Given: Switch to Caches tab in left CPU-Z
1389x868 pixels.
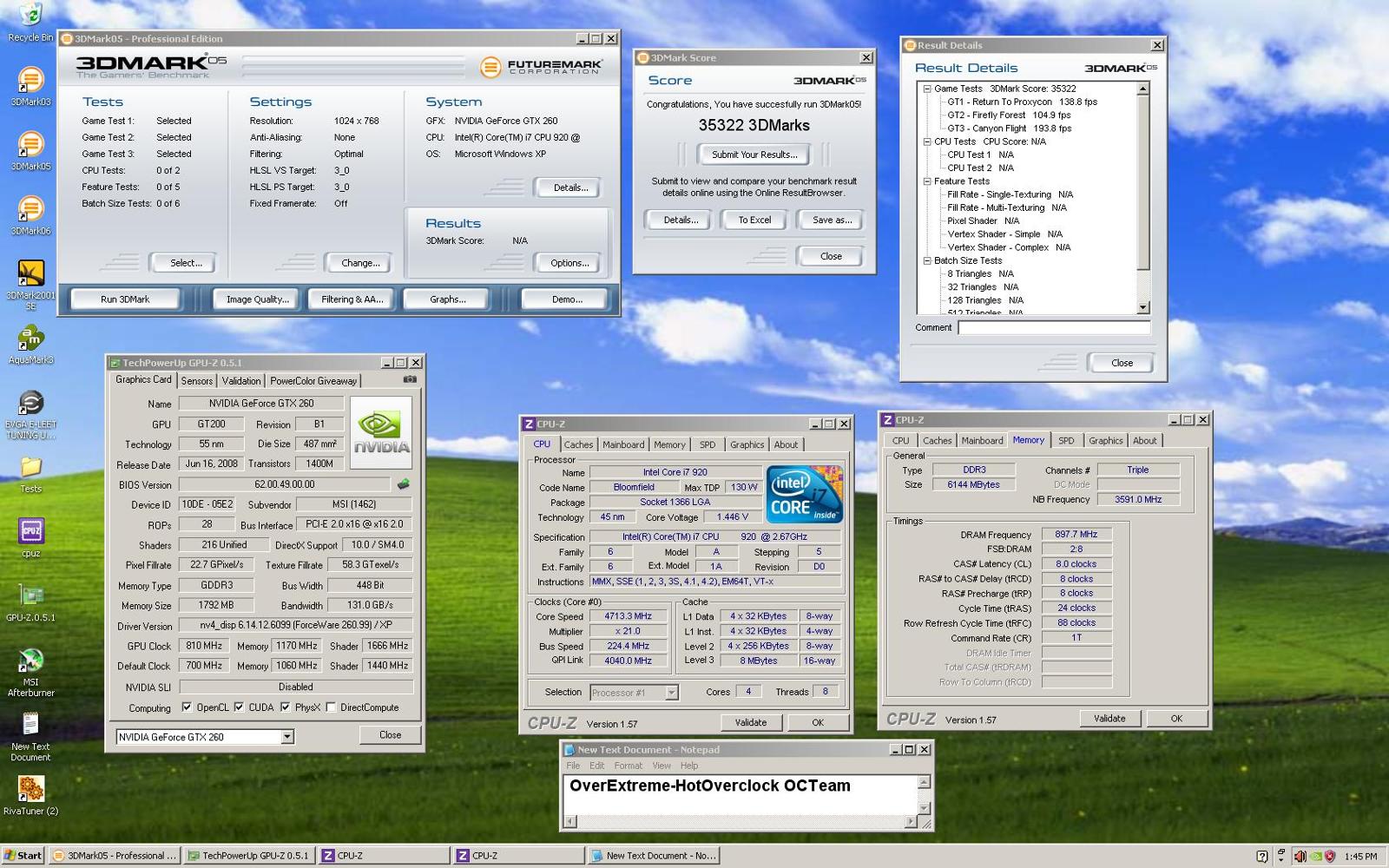Looking at the screenshot, I should tap(578, 444).
